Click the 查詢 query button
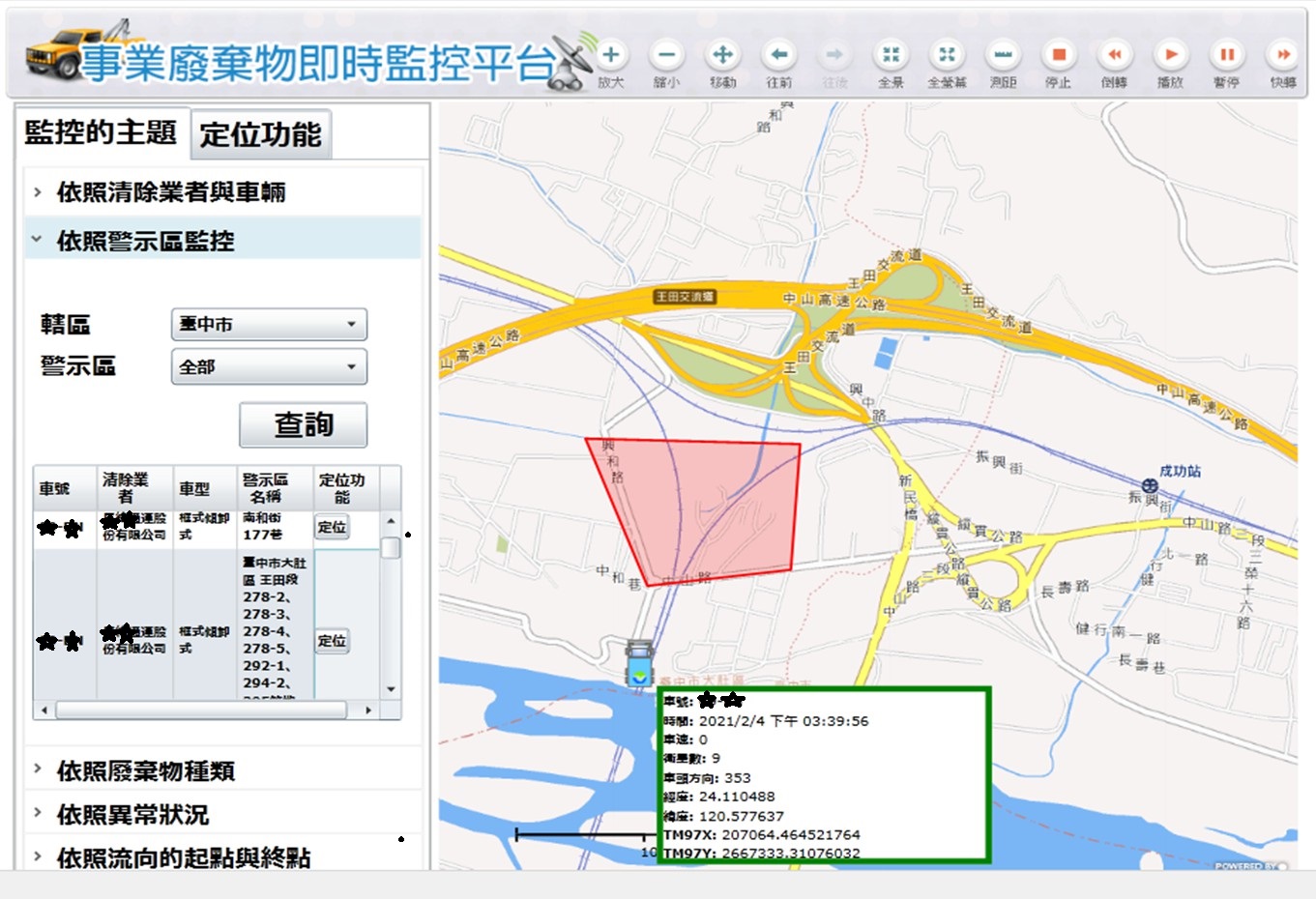Viewport: 1316px width, 899px height. pos(303,424)
